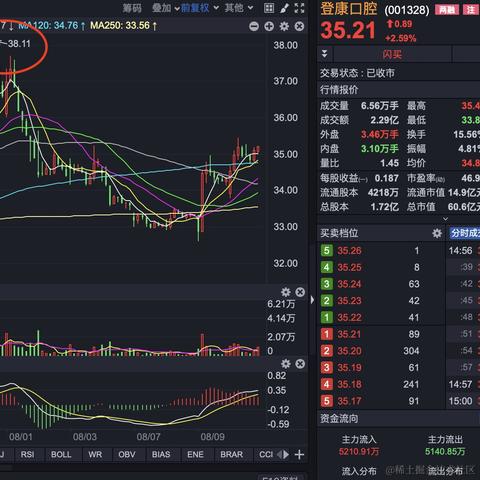Click the 交易状态：已收市 status line
This screenshot has height=480, width=480.
[357, 73]
